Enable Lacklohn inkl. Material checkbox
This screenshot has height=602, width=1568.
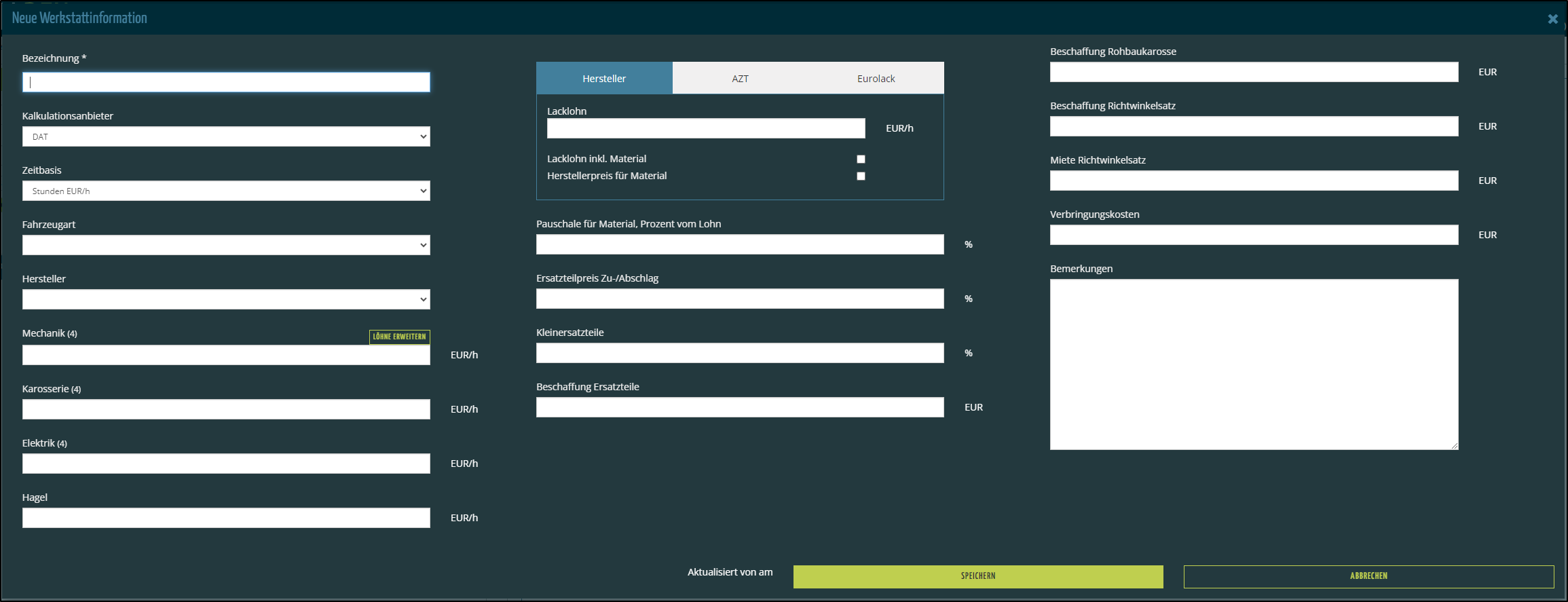pos(861,159)
